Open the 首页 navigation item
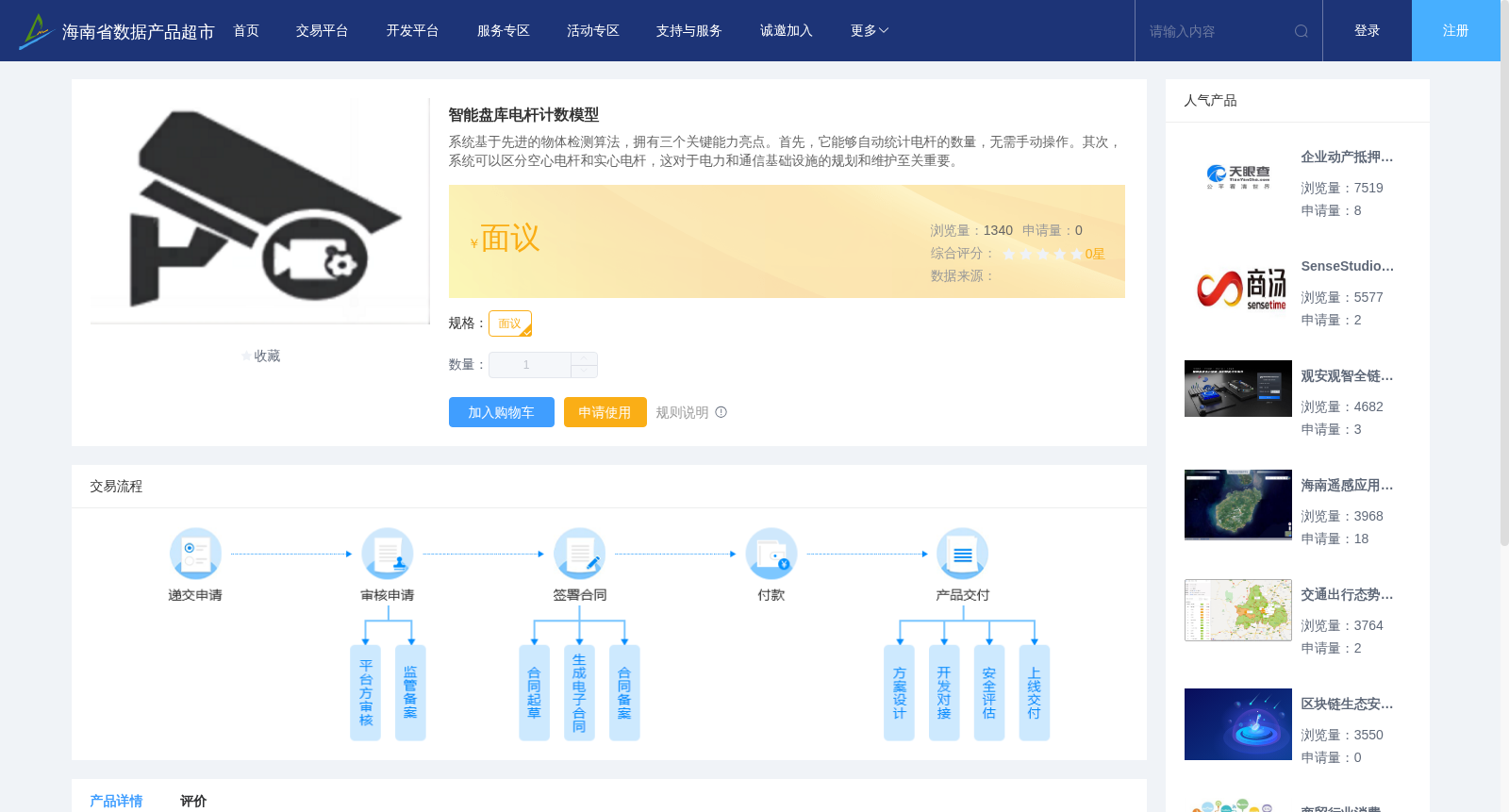 click(246, 31)
